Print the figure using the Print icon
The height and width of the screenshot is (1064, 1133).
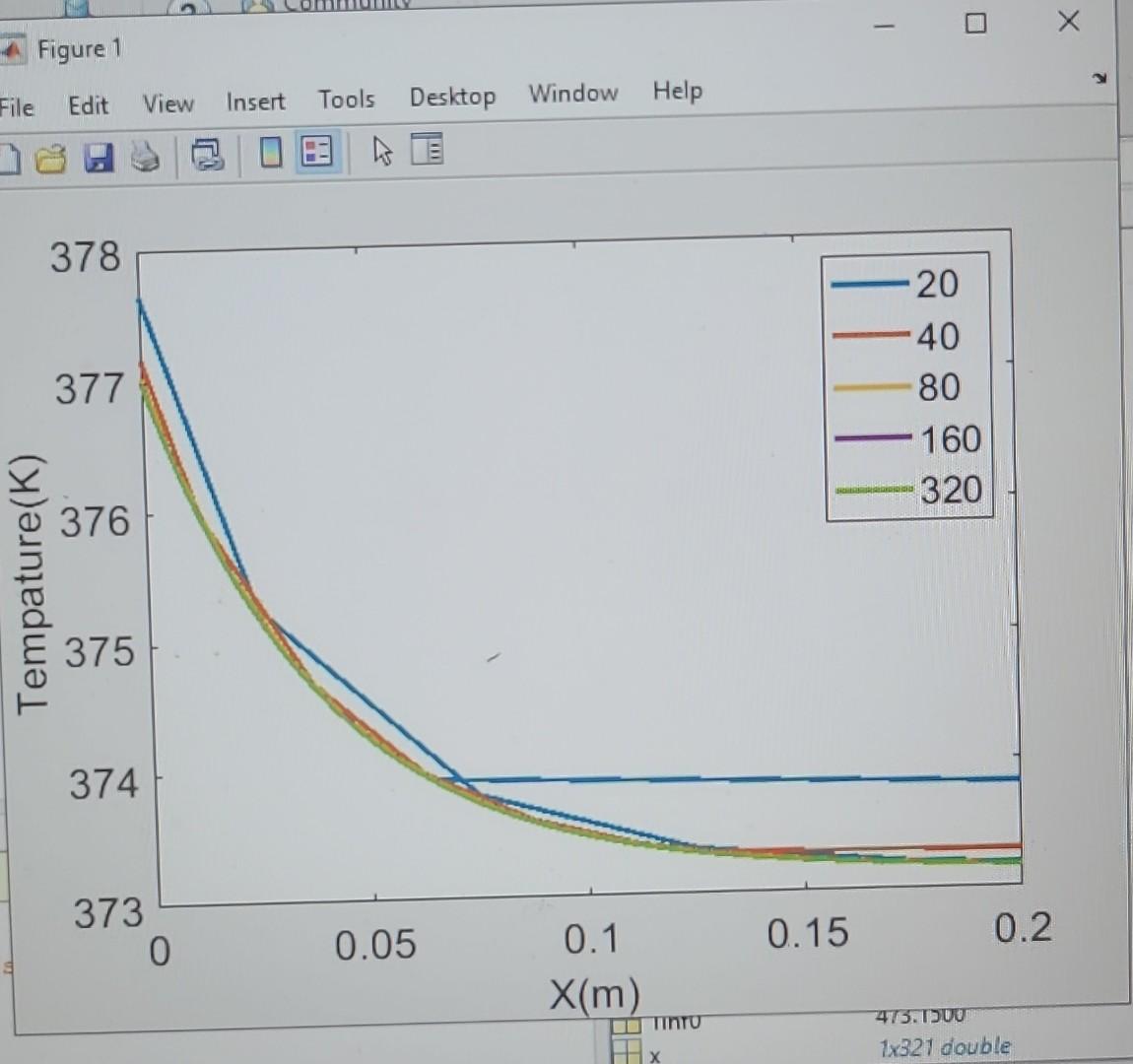(x=145, y=156)
